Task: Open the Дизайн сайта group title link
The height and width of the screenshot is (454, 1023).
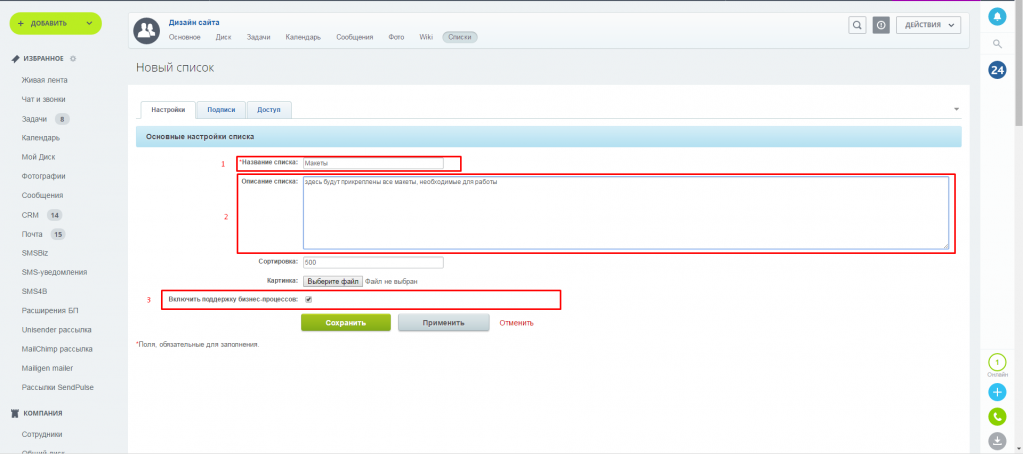Action: click(x=194, y=22)
